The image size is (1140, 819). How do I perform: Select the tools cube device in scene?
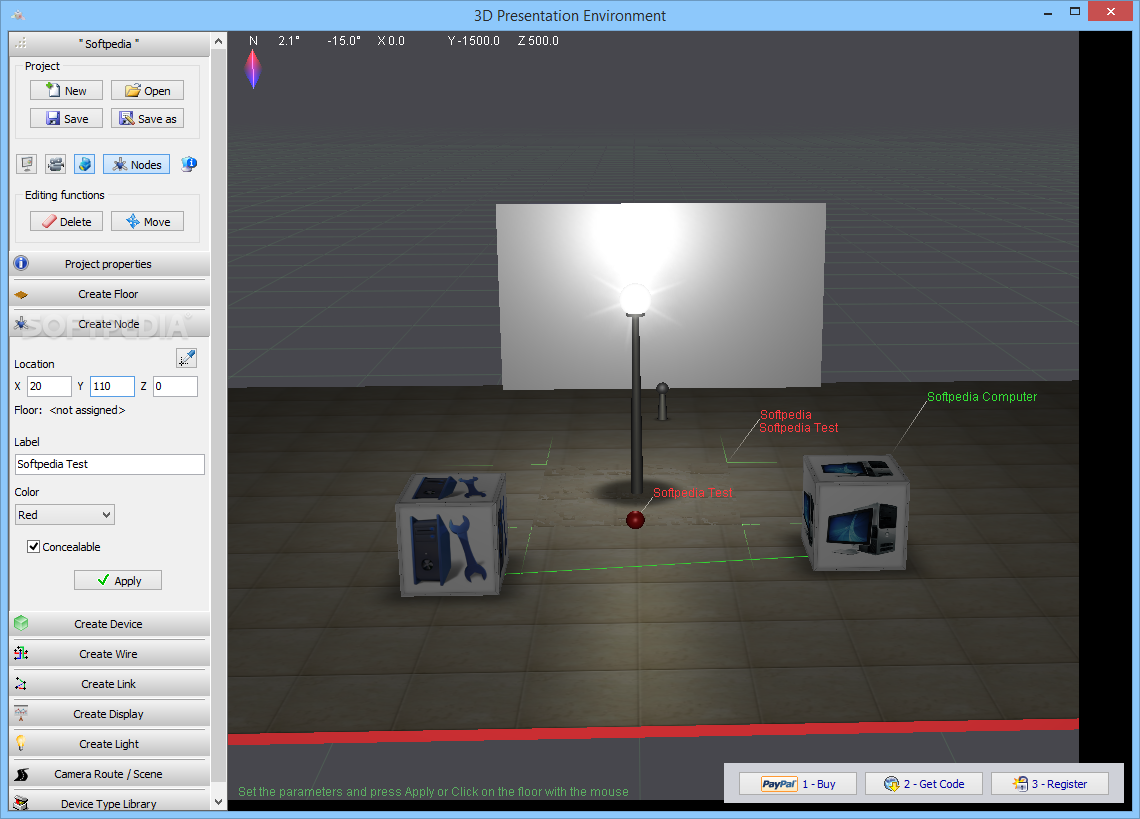point(451,535)
